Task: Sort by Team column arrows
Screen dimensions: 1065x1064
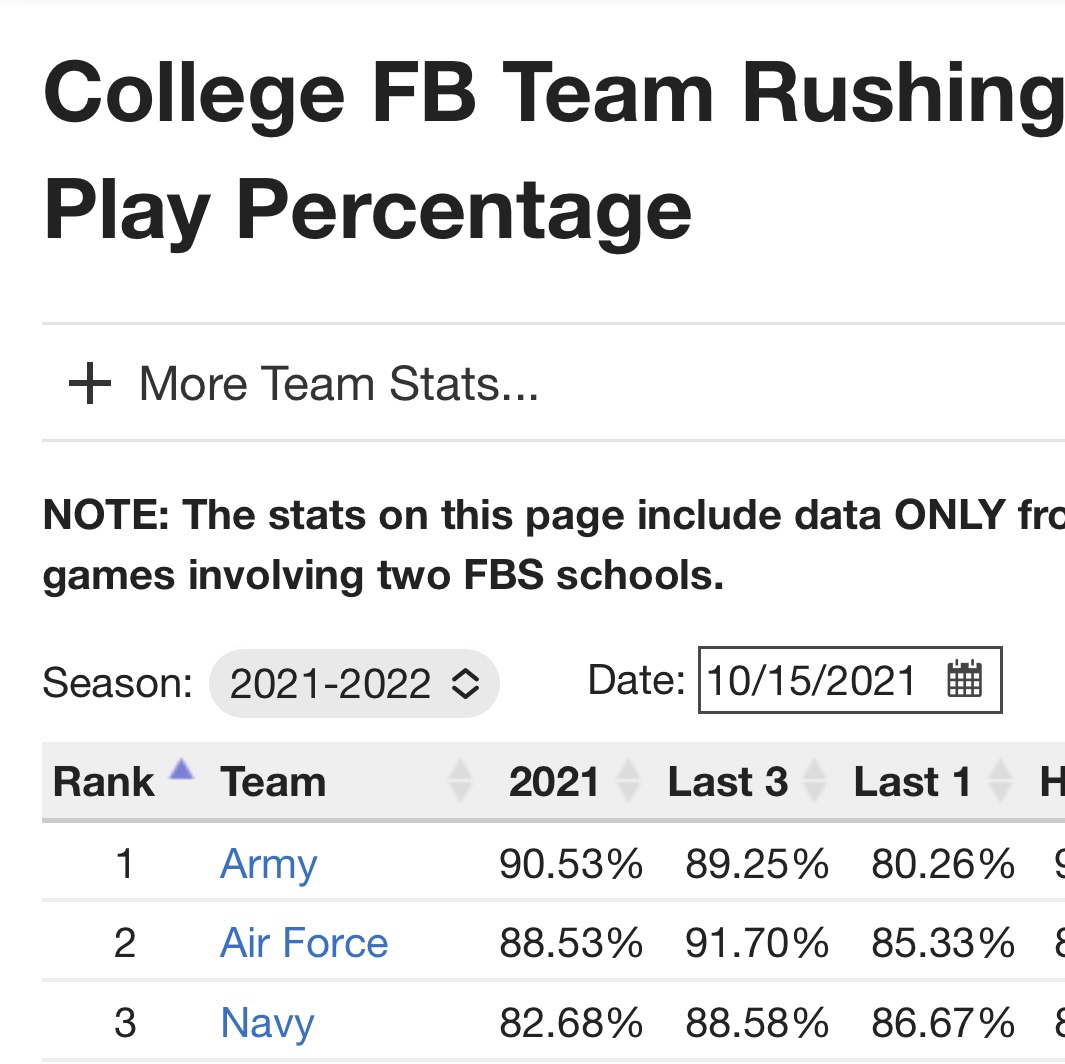Action: pyautogui.click(x=461, y=781)
